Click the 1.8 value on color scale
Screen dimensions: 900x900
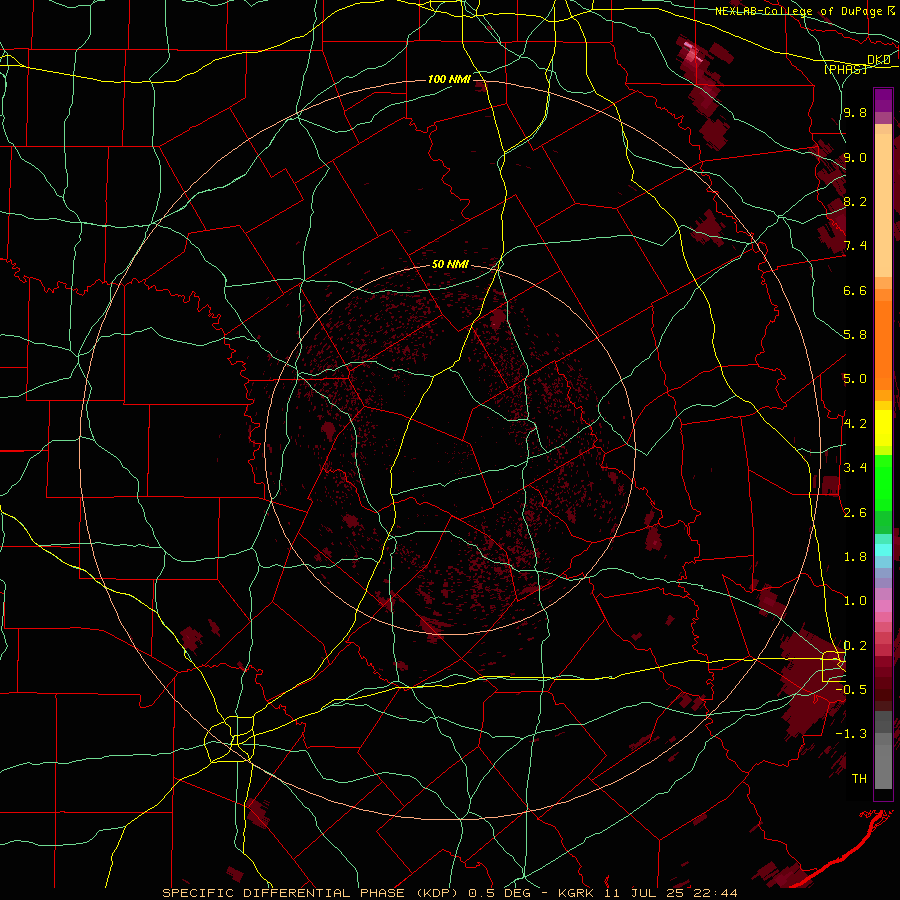855,557
